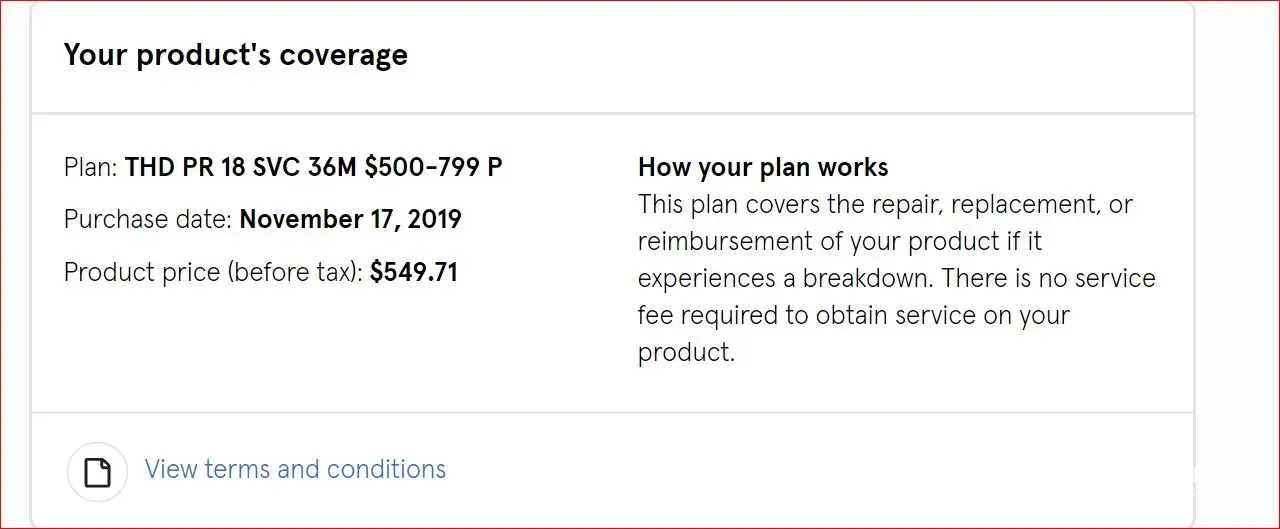The image size is (1280, 529).
Task: Click the "Plan:" label
Action: (91, 167)
